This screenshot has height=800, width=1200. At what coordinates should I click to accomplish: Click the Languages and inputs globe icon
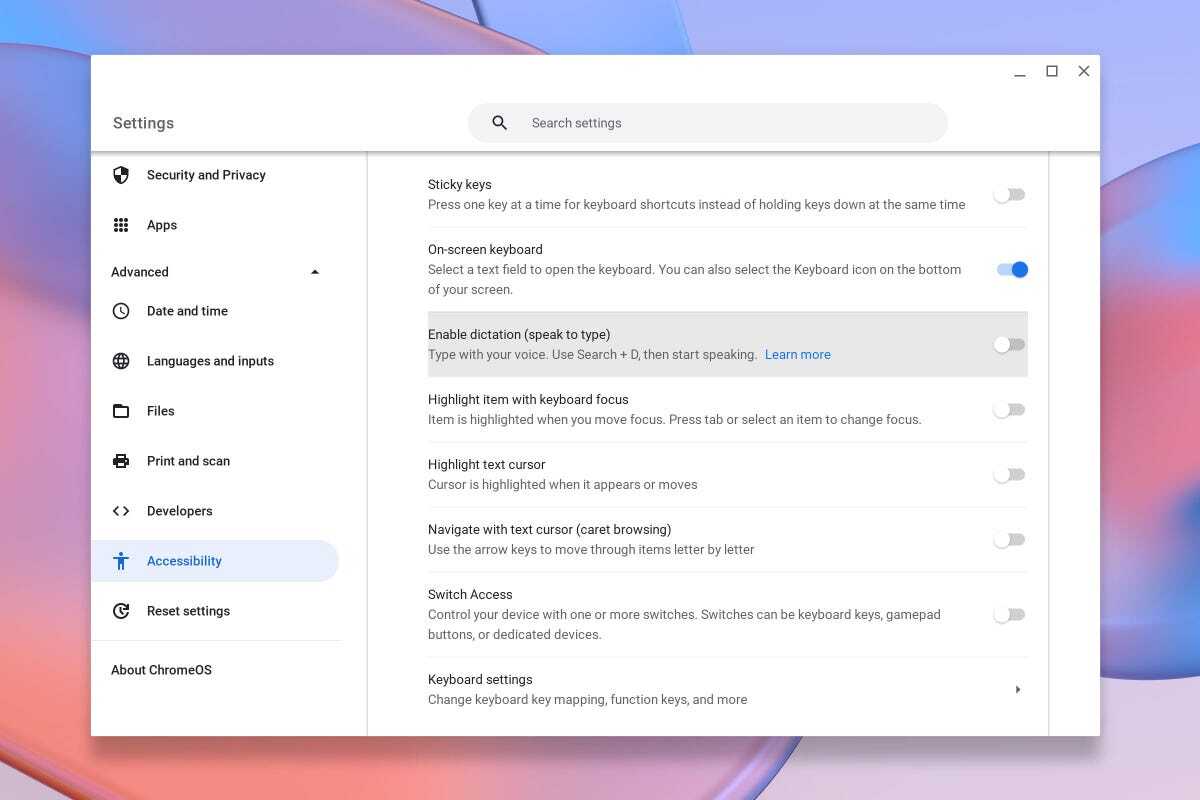[x=121, y=361]
